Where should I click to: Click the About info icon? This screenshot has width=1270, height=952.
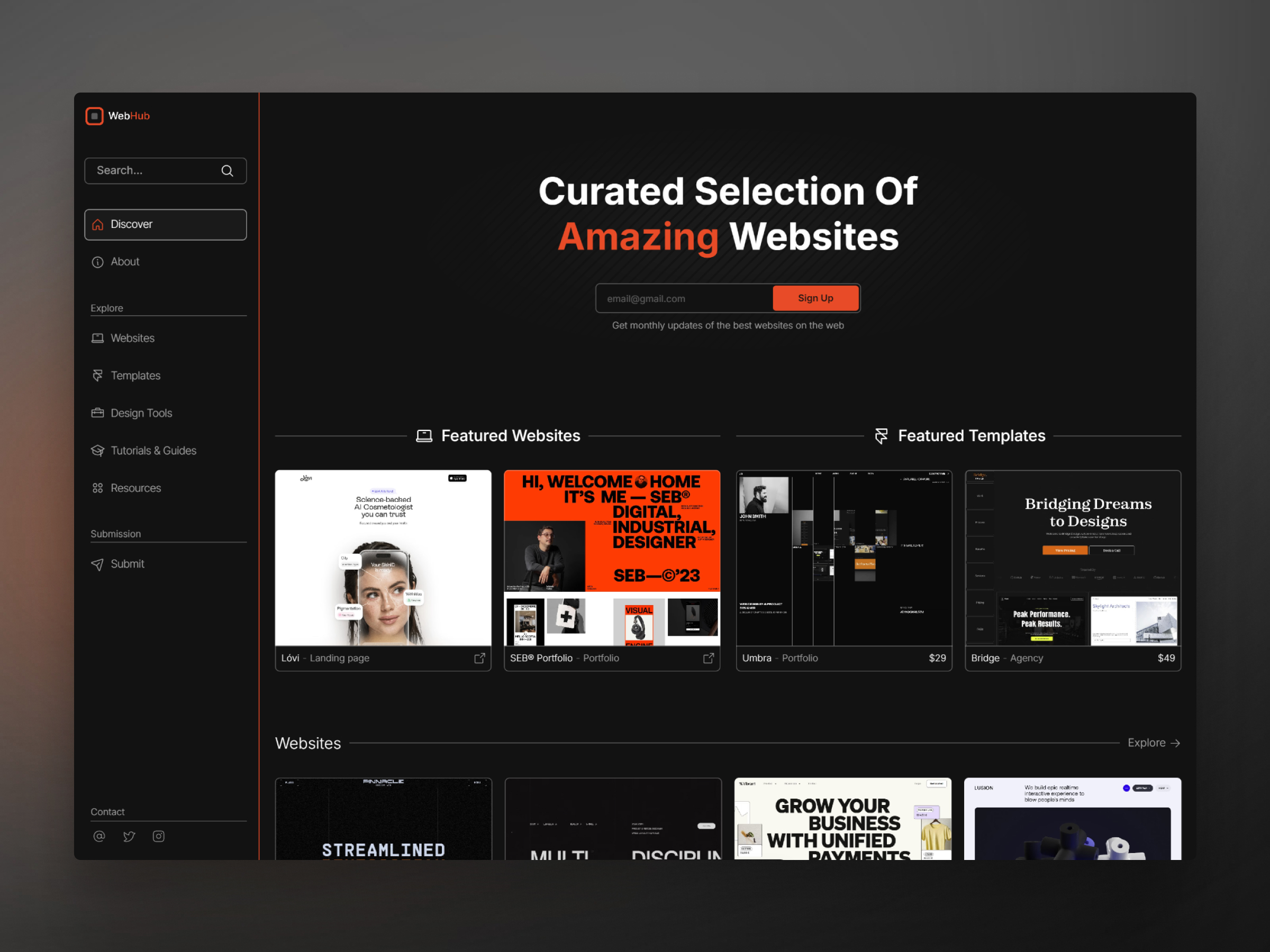pyautogui.click(x=97, y=262)
